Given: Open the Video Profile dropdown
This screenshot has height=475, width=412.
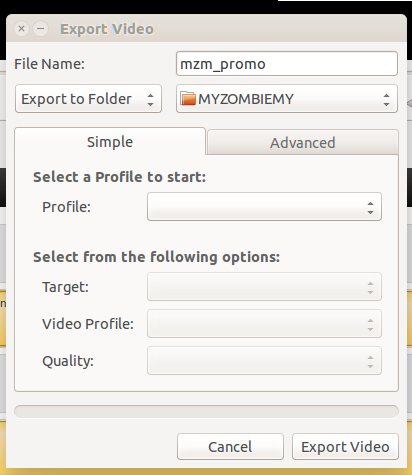Looking at the screenshot, I should [264, 324].
